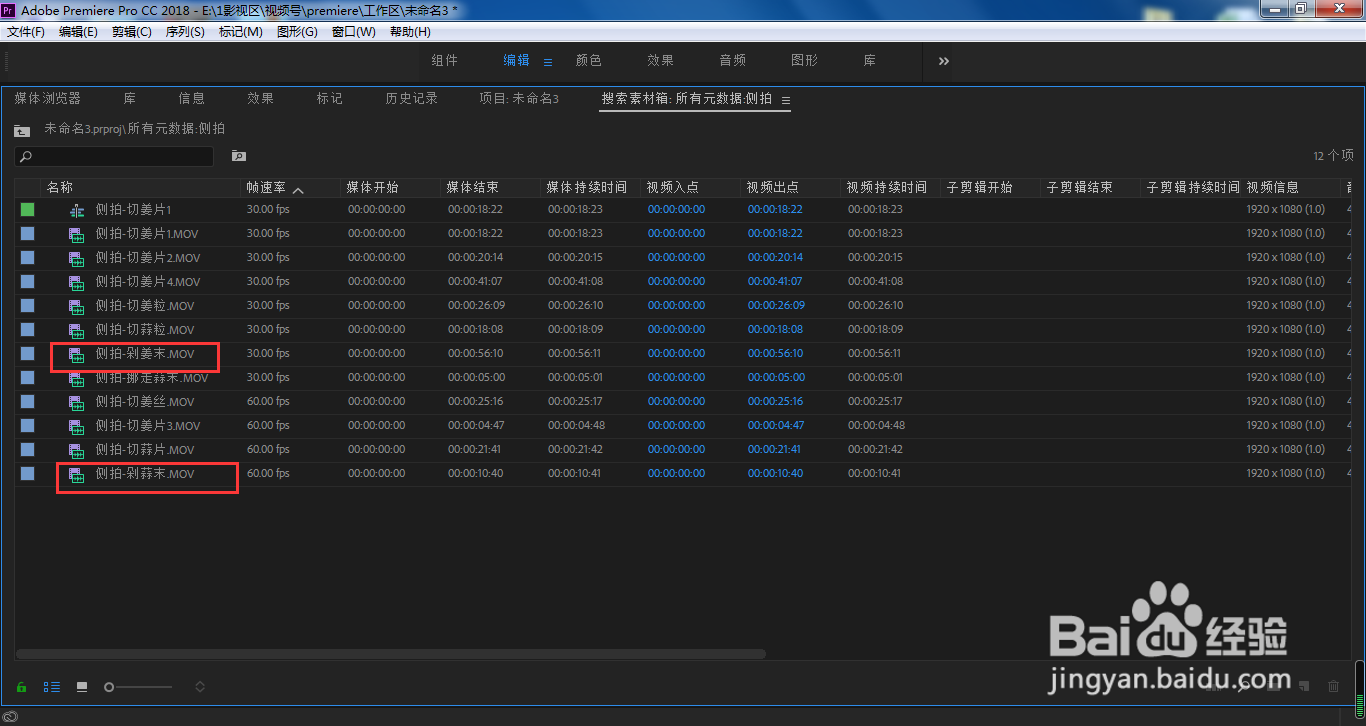This screenshot has height=726, width=1366.
Task: Switch to 信息 panel tab
Action: (192, 98)
